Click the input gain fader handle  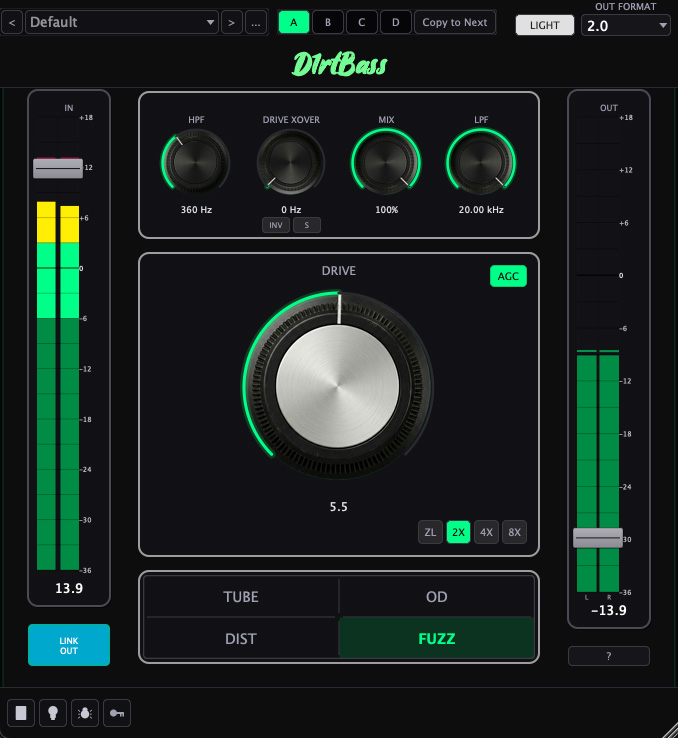pyautogui.click(x=58, y=168)
